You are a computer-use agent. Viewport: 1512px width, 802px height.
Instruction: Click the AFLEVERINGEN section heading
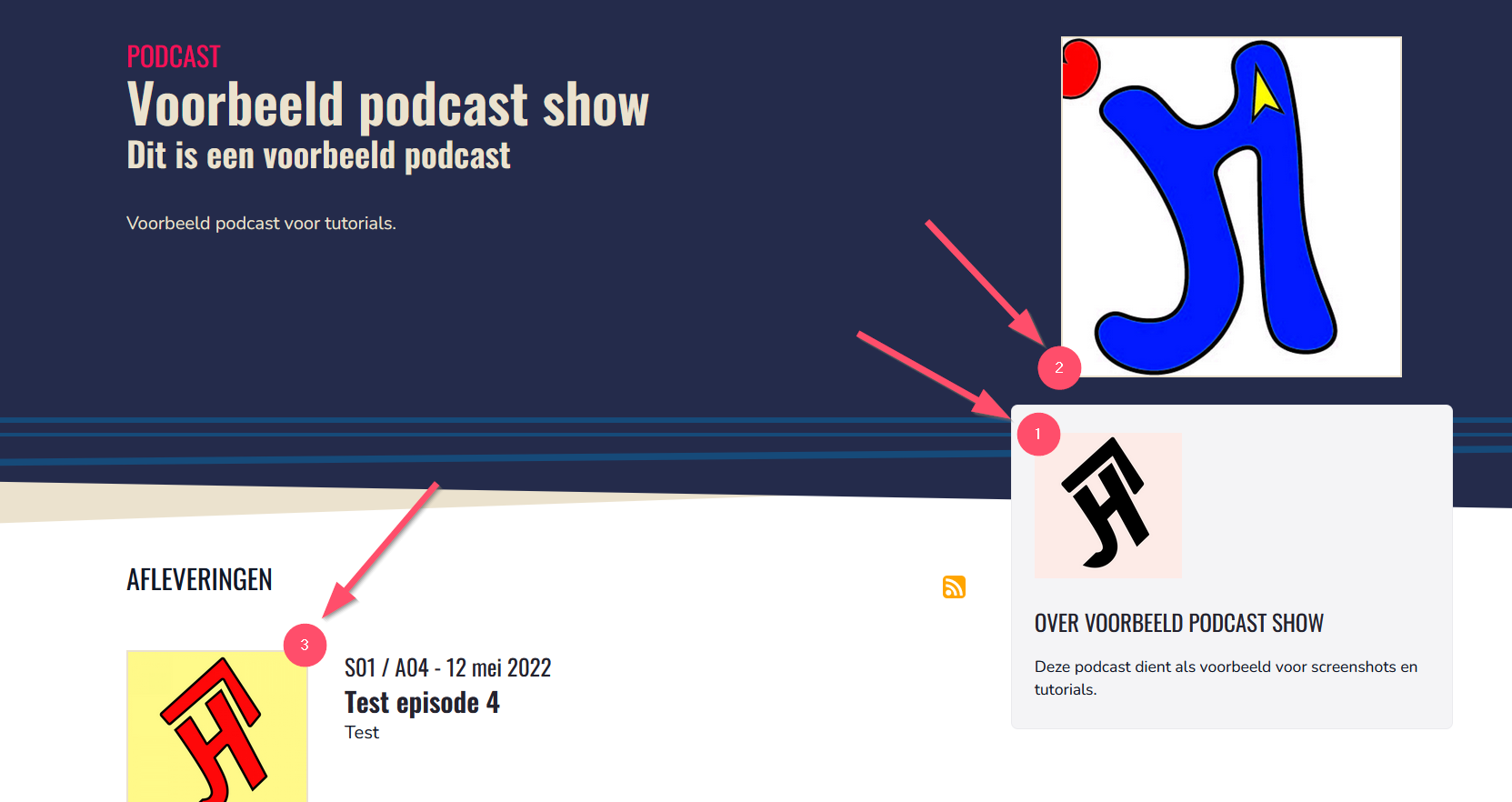coord(199,579)
